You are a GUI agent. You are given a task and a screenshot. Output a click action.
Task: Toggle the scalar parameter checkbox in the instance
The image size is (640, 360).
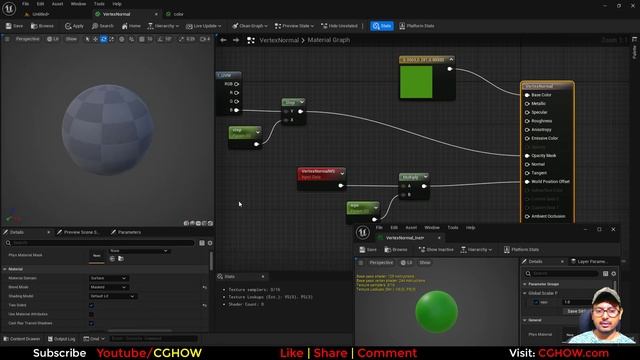tap(536, 302)
